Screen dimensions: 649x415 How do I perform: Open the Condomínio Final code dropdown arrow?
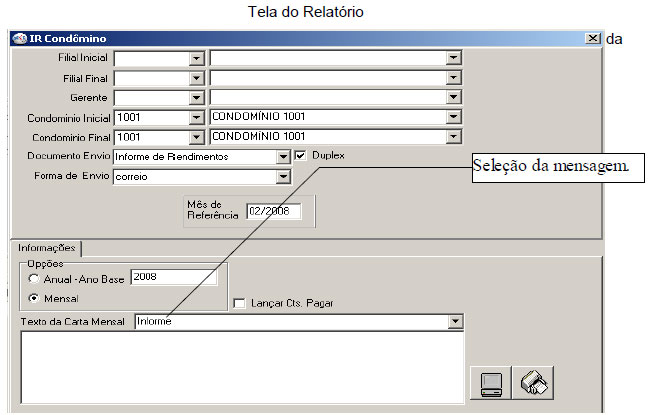[196, 137]
